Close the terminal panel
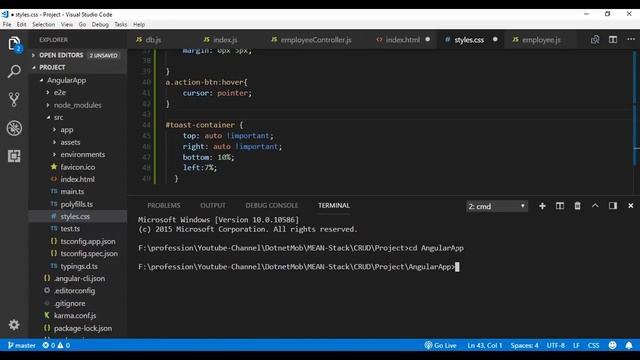The image size is (640, 360). point(631,206)
